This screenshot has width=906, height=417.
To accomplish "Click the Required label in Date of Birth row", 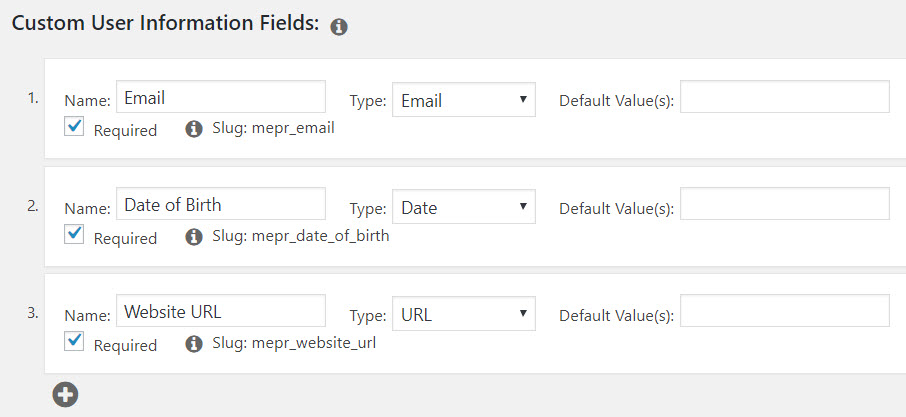I will [125, 239].
